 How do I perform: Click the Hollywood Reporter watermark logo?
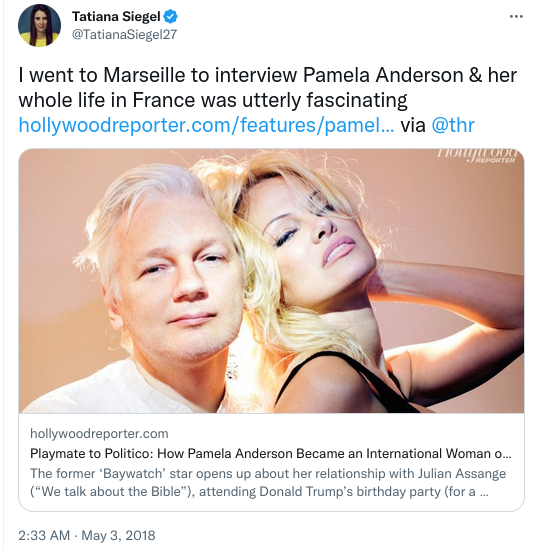[x=478, y=156]
